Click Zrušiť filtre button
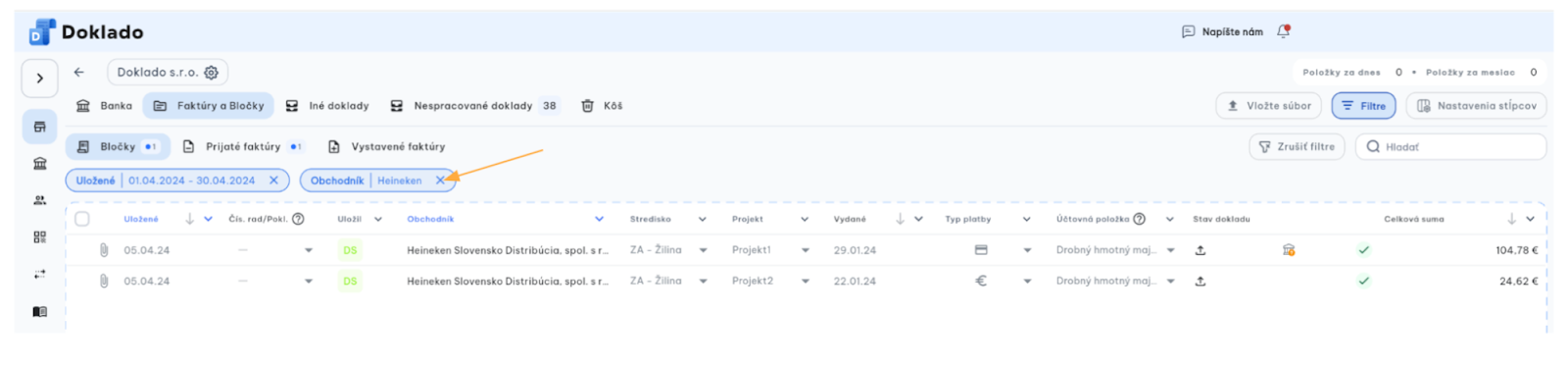Viewport: 1568px width, 365px height. 1297,147
